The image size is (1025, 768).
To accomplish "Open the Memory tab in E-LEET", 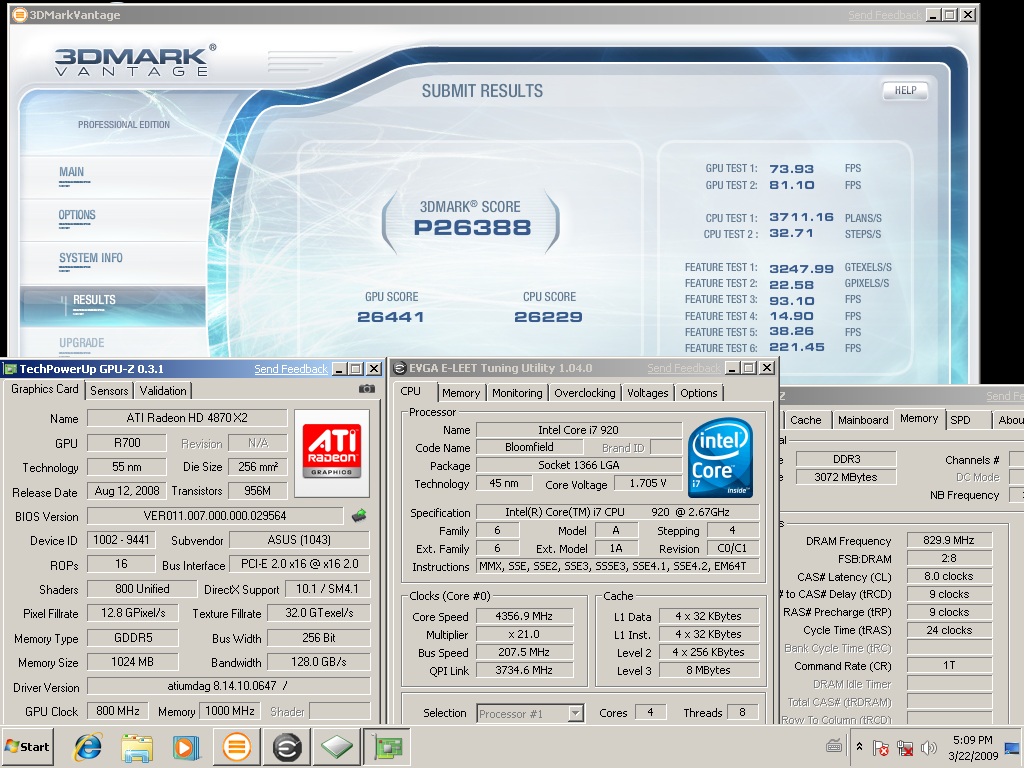I will [460, 393].
